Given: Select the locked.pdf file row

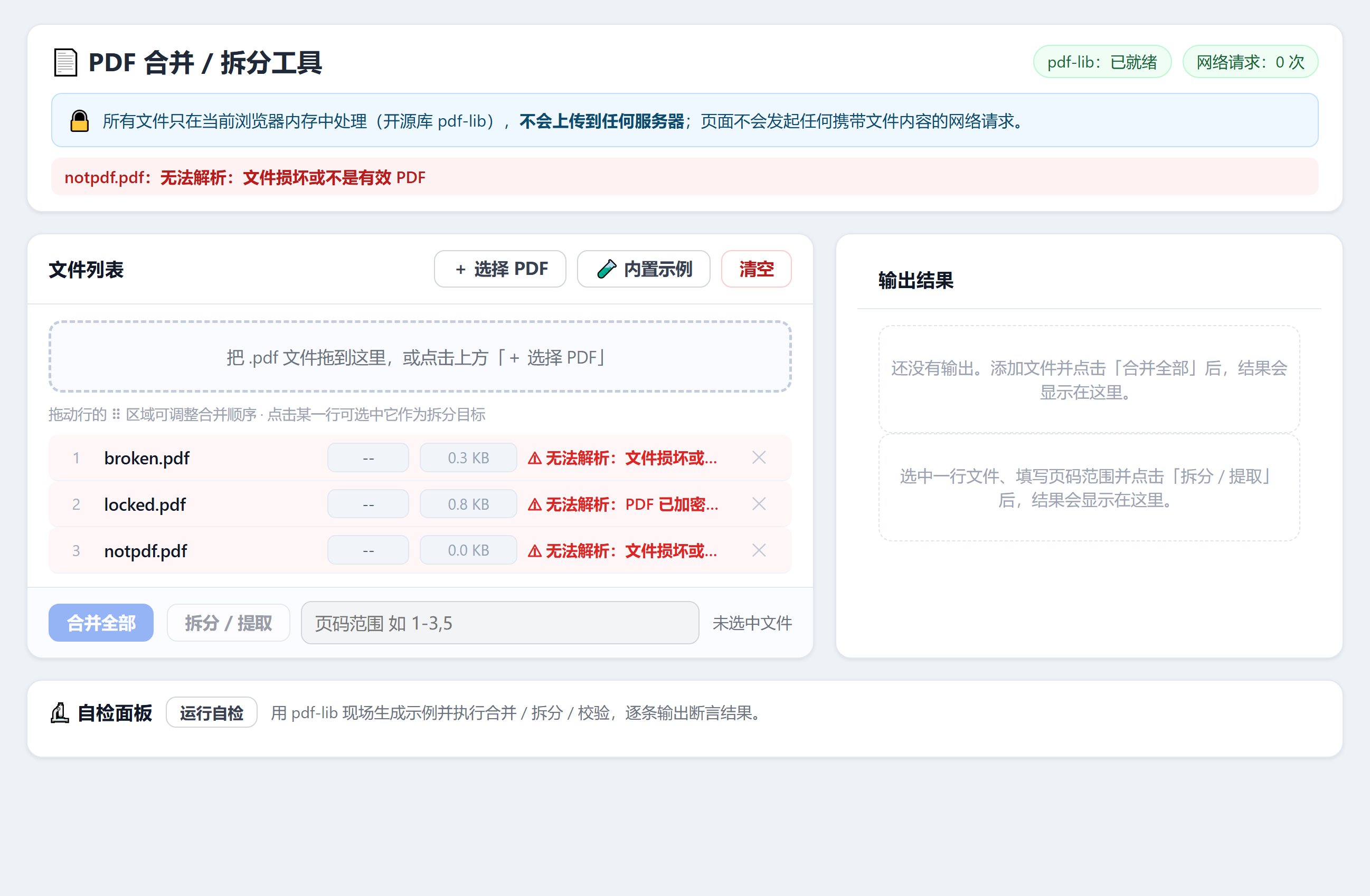Looking at the screenshot, I should [x=420, y=504].
